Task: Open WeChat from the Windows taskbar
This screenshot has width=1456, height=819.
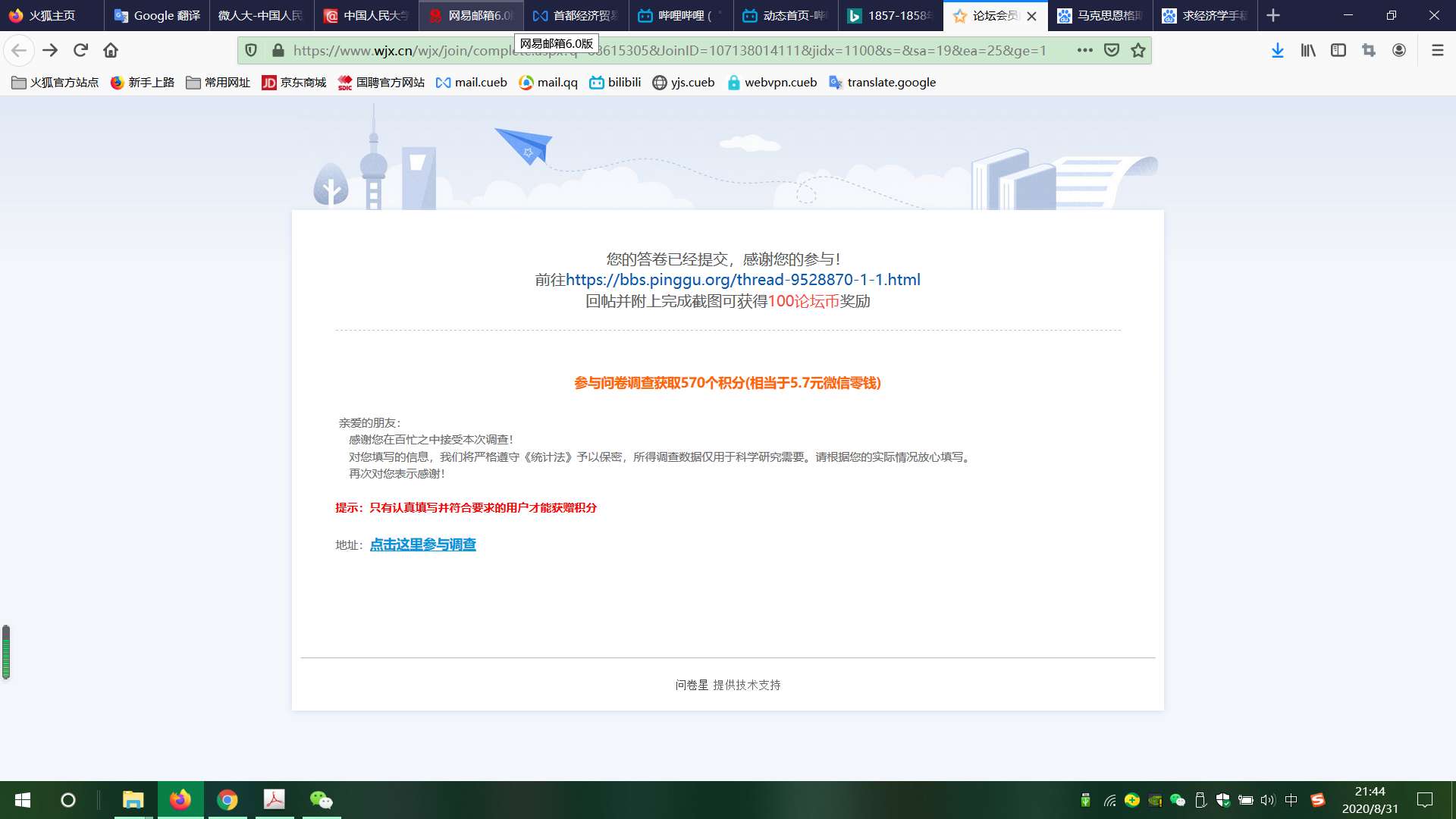Action: pos(321,800)
